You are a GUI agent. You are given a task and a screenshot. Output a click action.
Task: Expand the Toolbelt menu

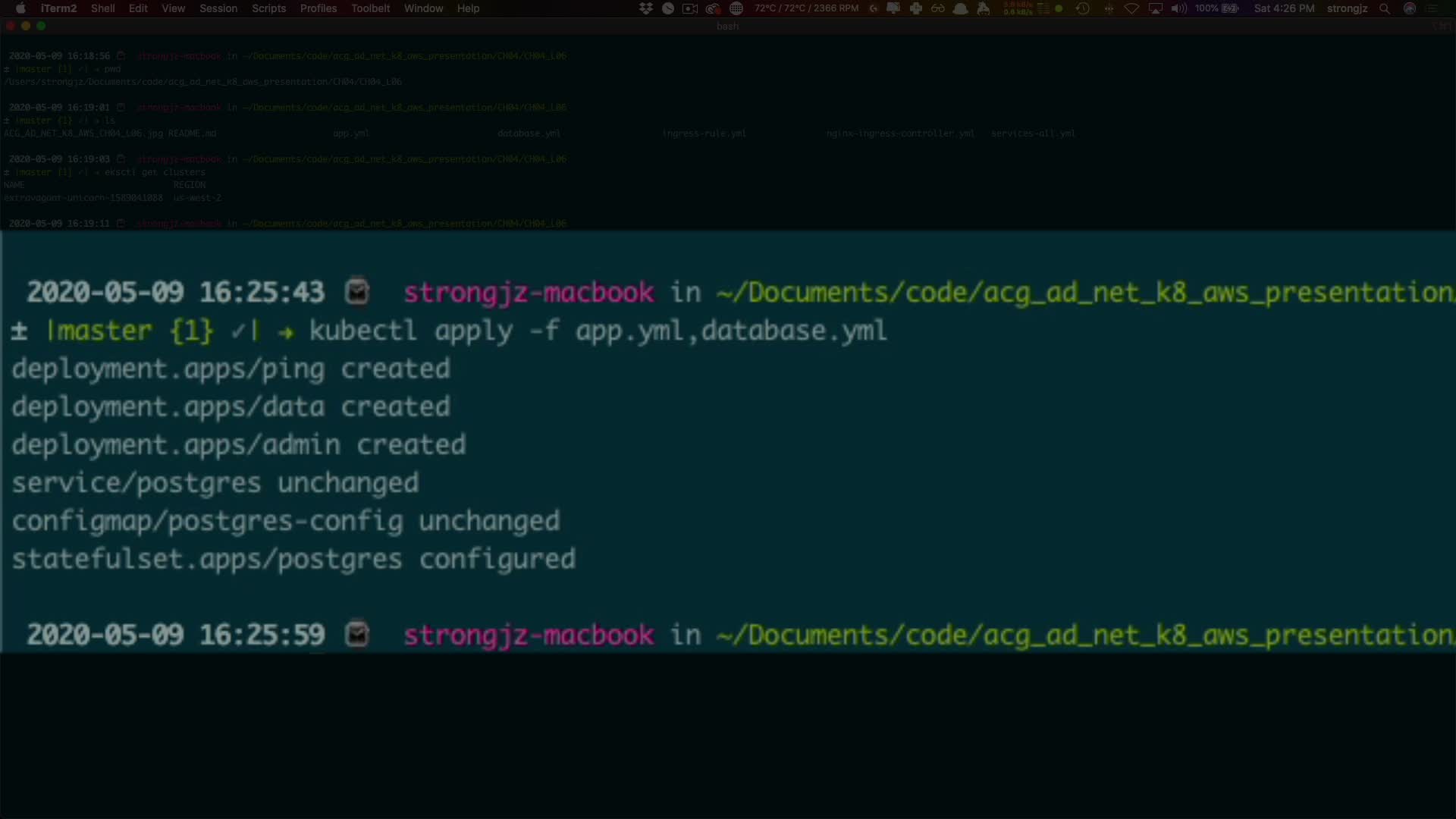pos(370,8)
